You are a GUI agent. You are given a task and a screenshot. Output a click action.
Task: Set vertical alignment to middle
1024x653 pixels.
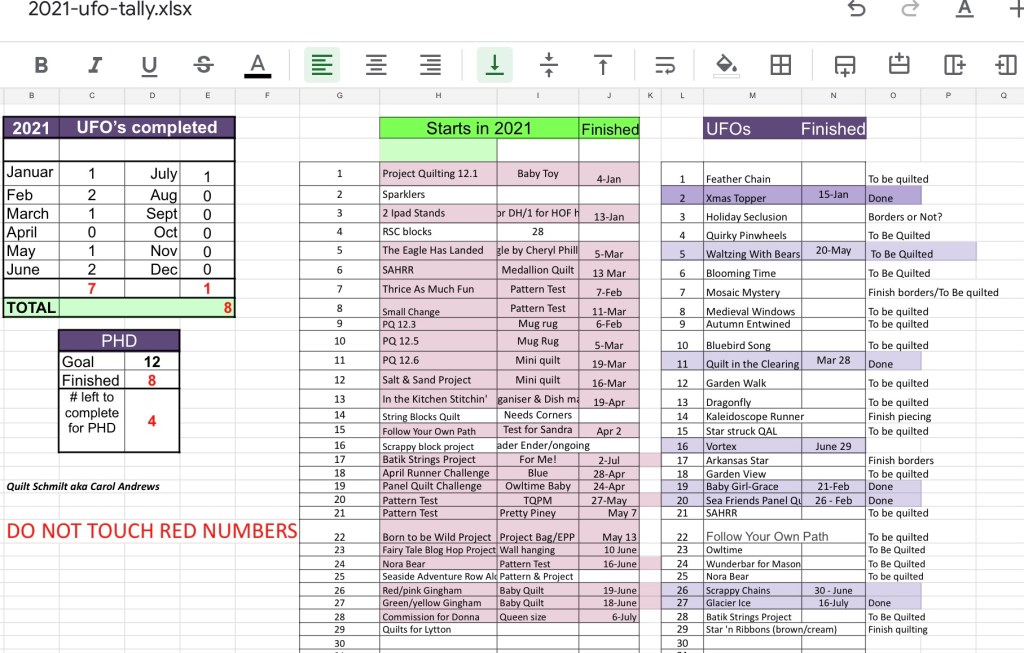click(548, 65)
